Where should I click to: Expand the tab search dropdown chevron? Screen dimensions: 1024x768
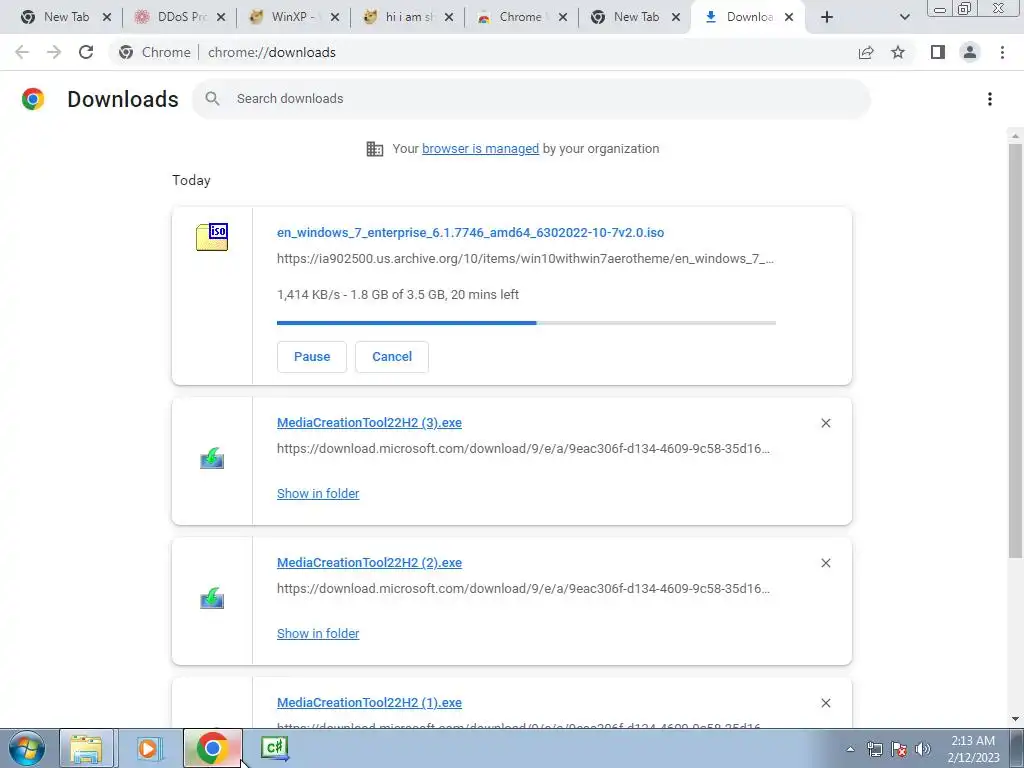pos(904,17)
